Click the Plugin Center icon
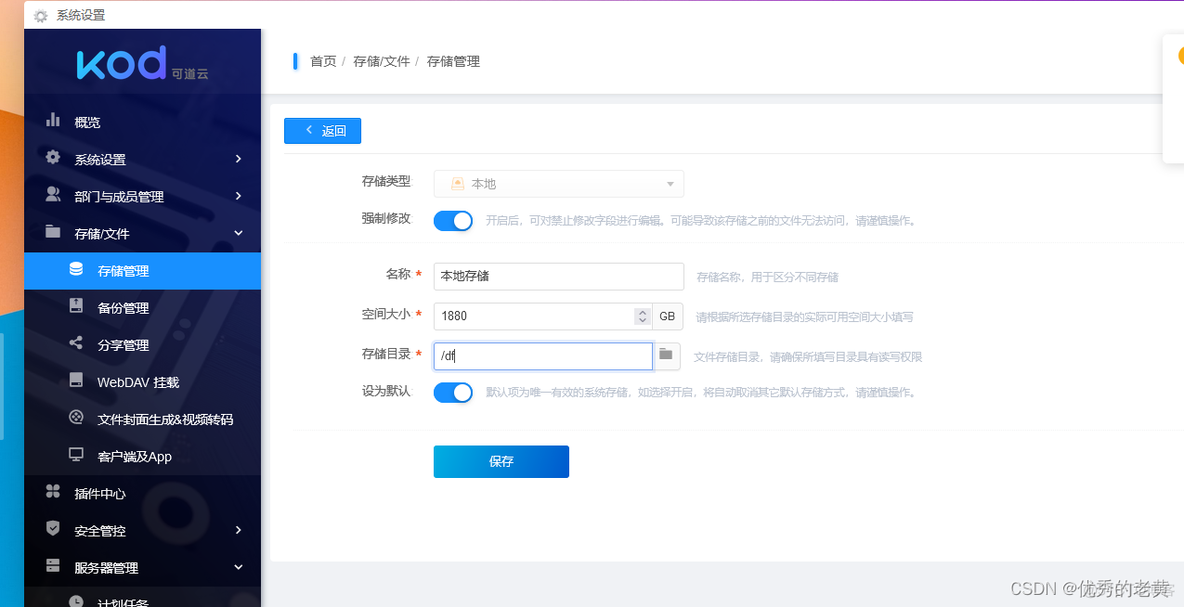This screenshot has height=607, width=1184. (53, 492)
